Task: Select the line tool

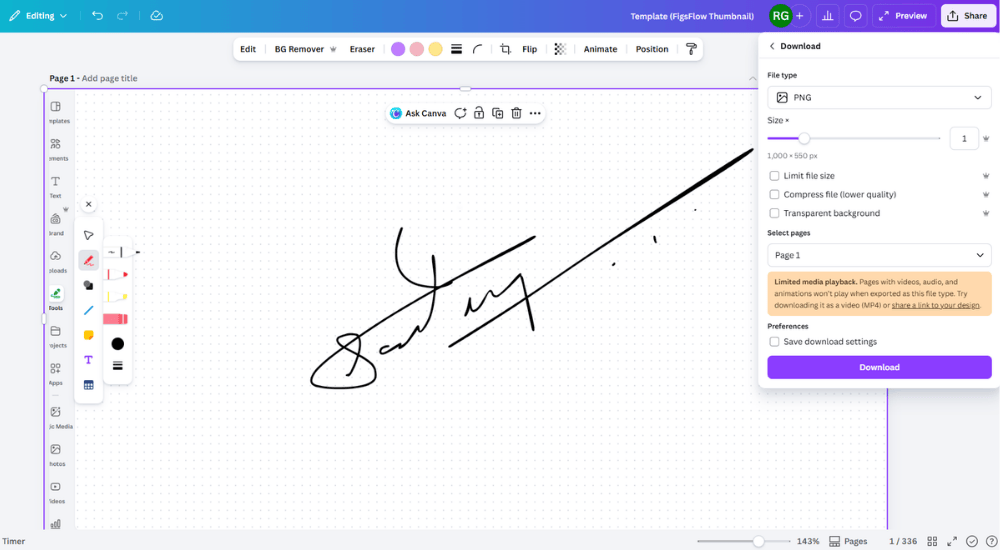Action: 89,310
